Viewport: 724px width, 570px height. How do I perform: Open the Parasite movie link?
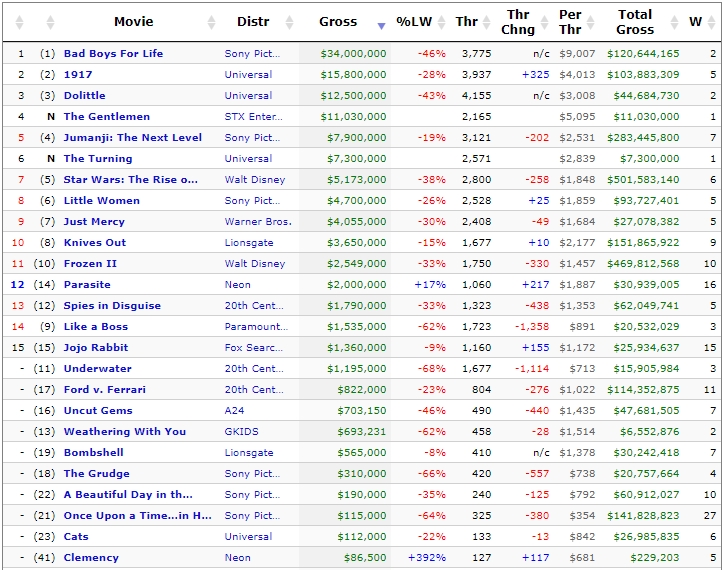[x=87, y=285]
